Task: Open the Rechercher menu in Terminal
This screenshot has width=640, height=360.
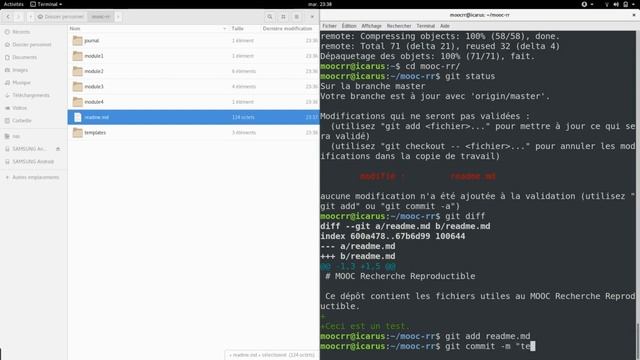Action: click(399, 26)
